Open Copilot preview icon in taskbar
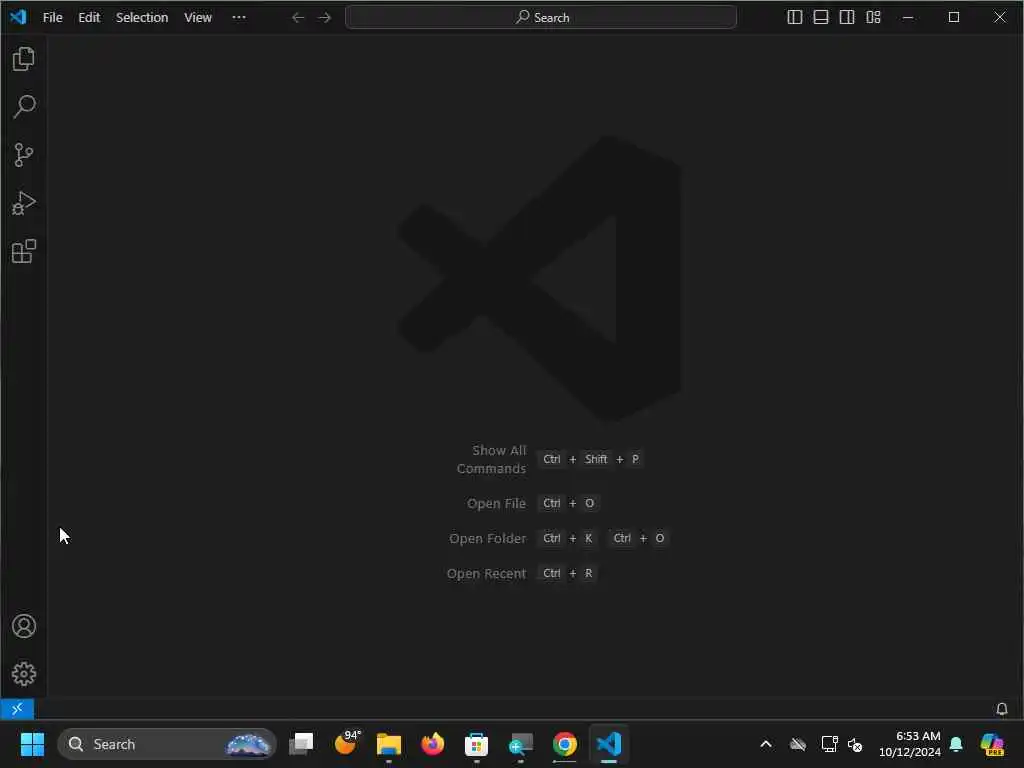 992,744
